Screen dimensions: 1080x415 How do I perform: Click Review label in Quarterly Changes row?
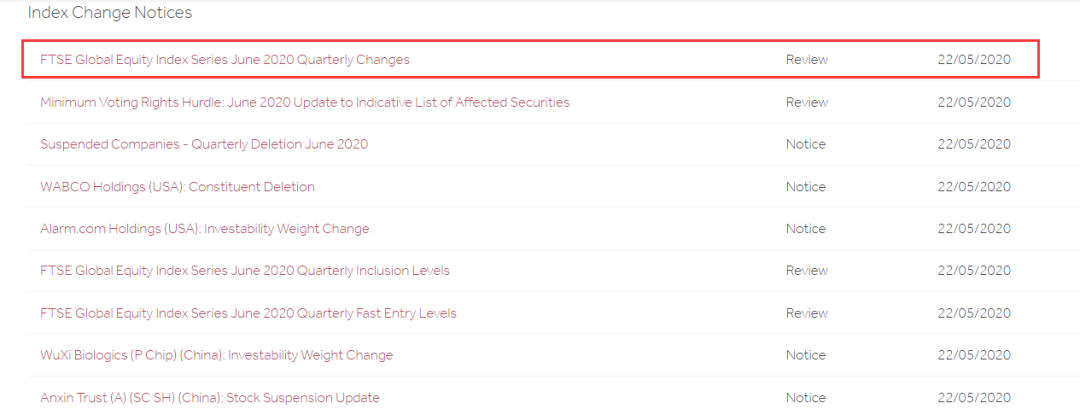point(807,60)
